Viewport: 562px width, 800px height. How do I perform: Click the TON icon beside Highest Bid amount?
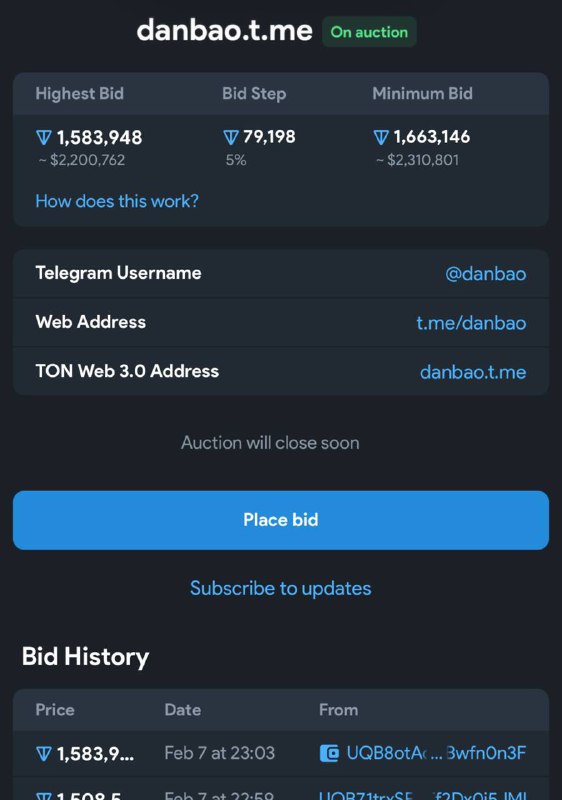point(44,138)
